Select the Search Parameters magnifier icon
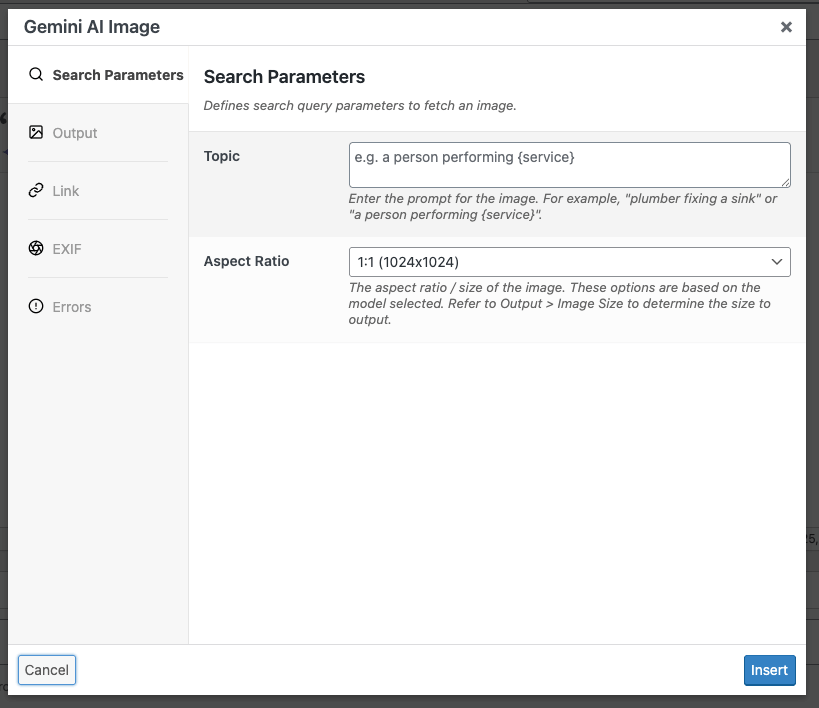Image resolution: width=819 pixels, height=708 pixels. pyautogui.click(x=36, y=74)
